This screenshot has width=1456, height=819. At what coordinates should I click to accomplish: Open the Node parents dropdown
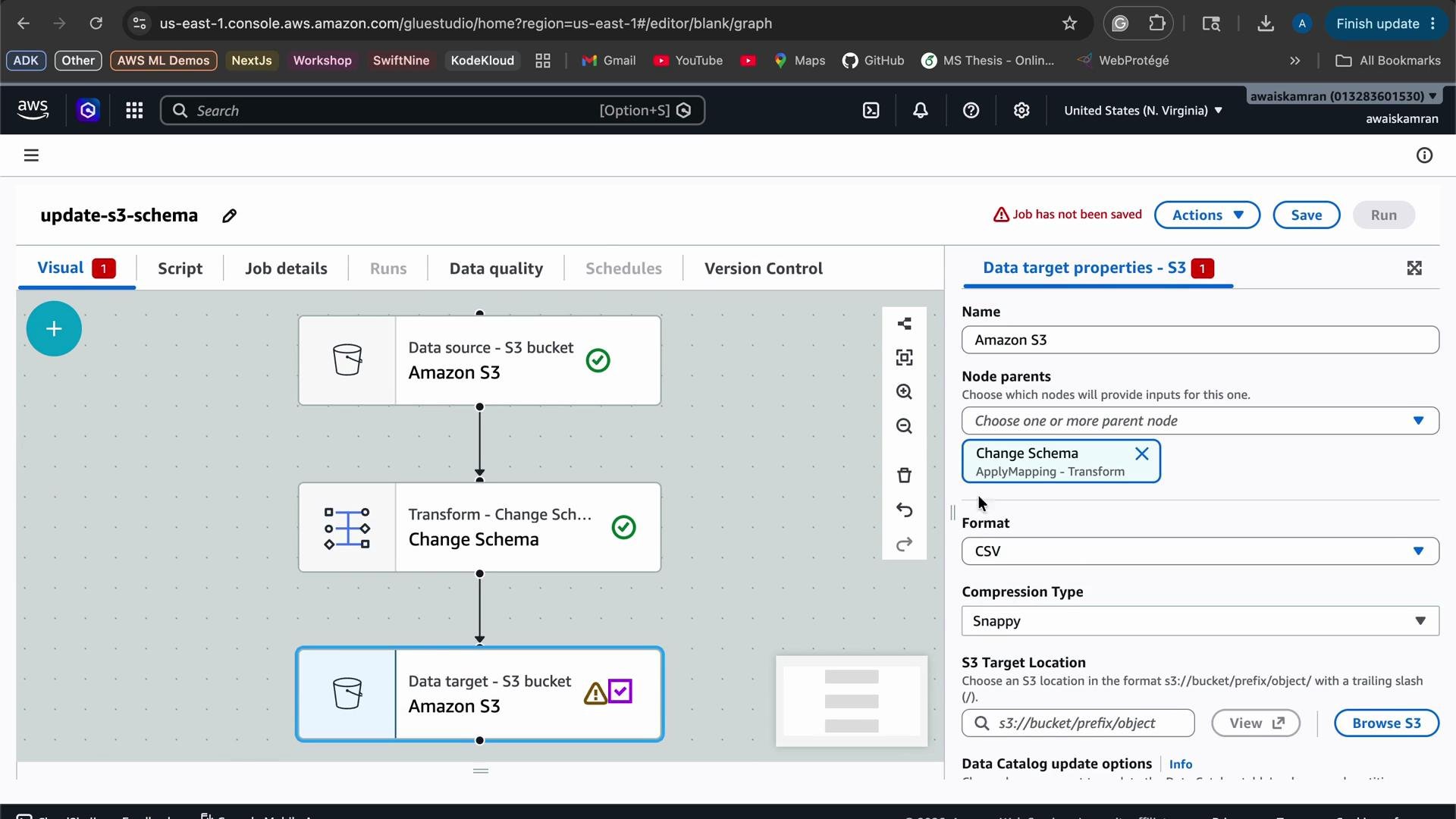point(1200,422)
